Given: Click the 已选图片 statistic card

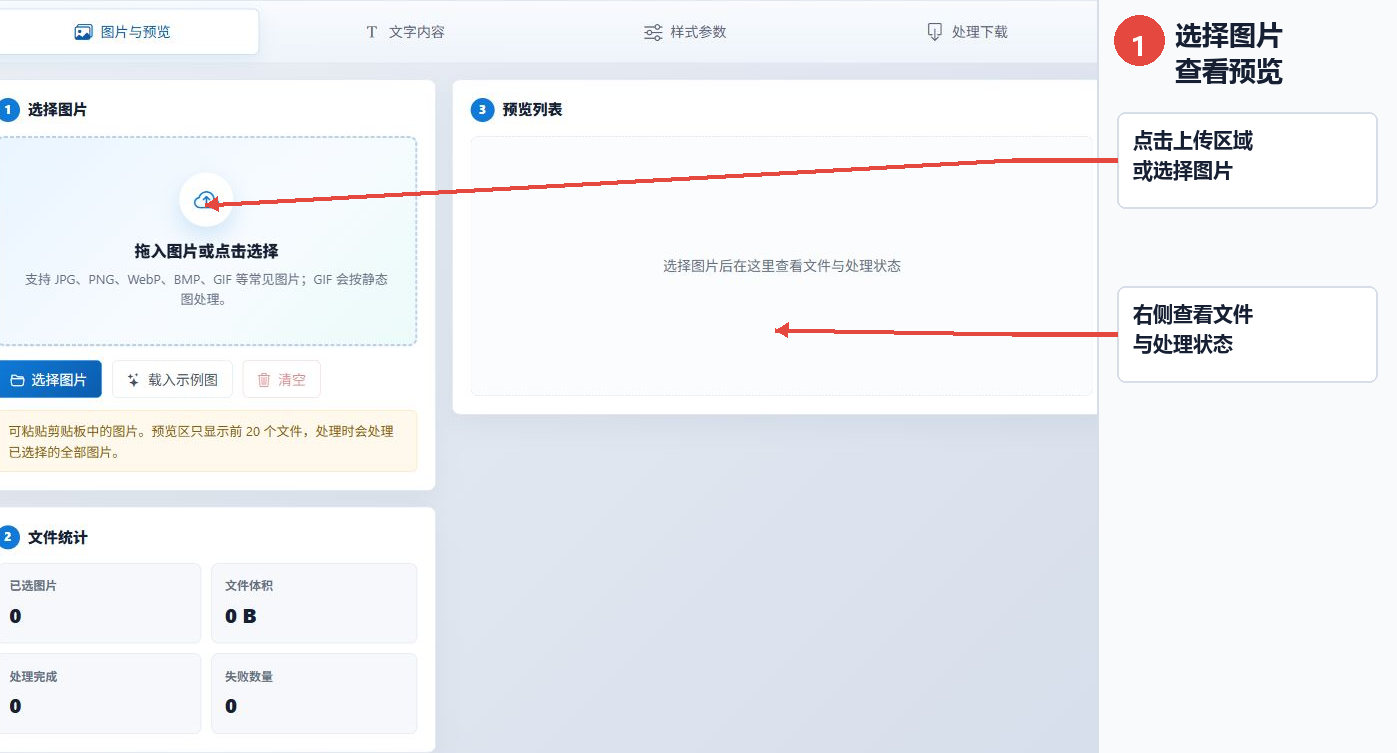Looking at the screenshot, I should click(x=99, y=603).
